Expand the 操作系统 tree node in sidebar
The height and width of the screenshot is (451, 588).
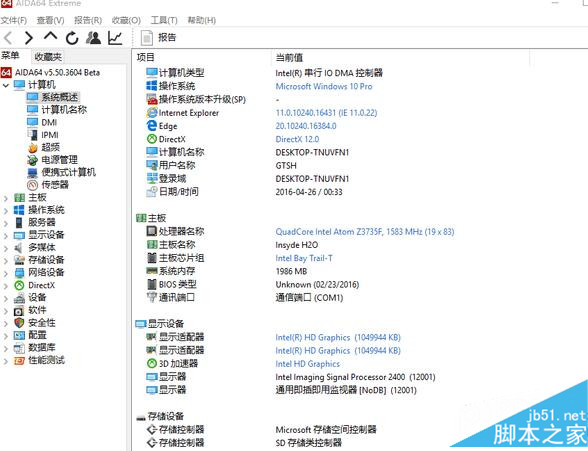tap(6, 211)
